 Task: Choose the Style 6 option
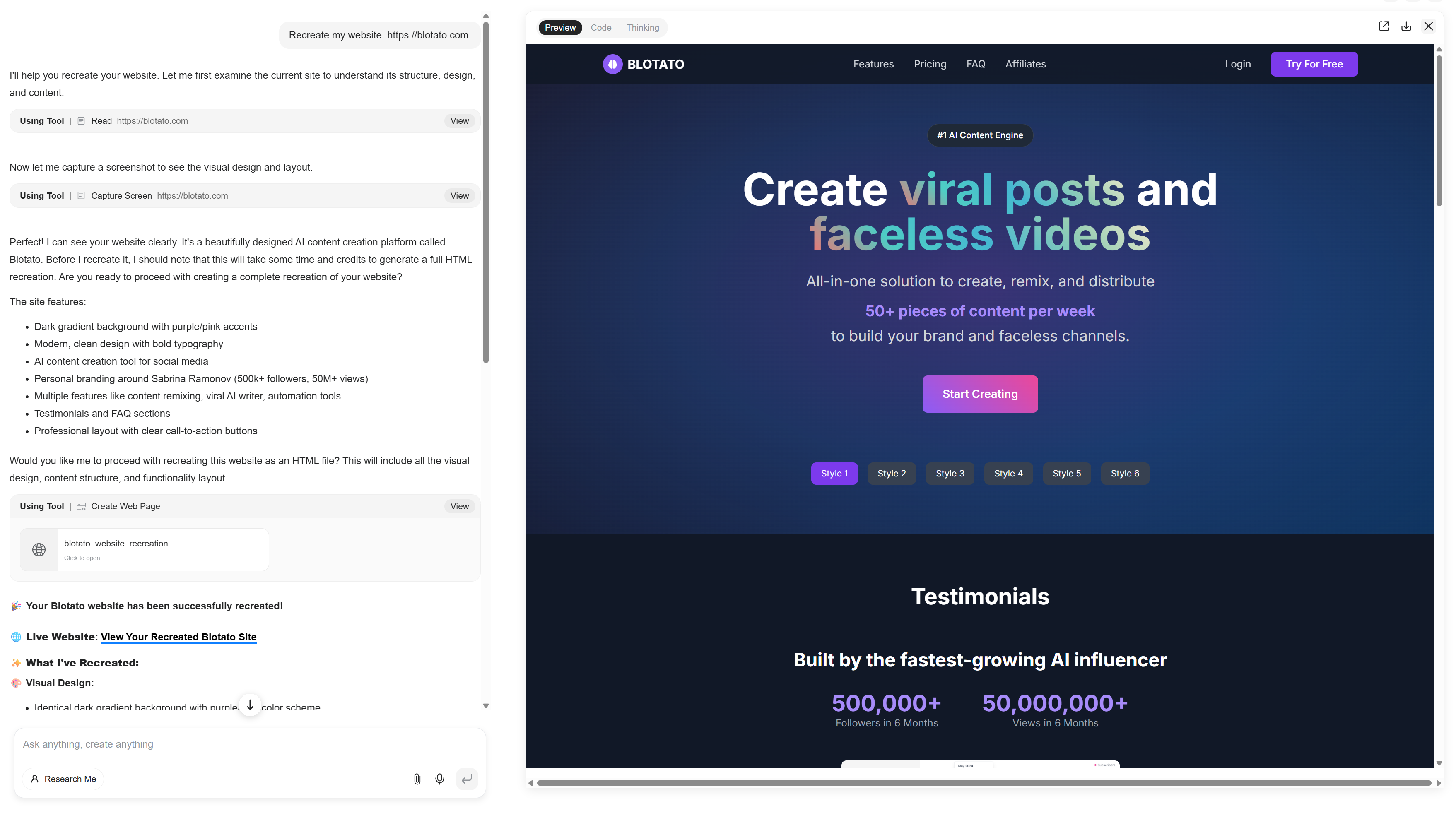click(1125, 474)
